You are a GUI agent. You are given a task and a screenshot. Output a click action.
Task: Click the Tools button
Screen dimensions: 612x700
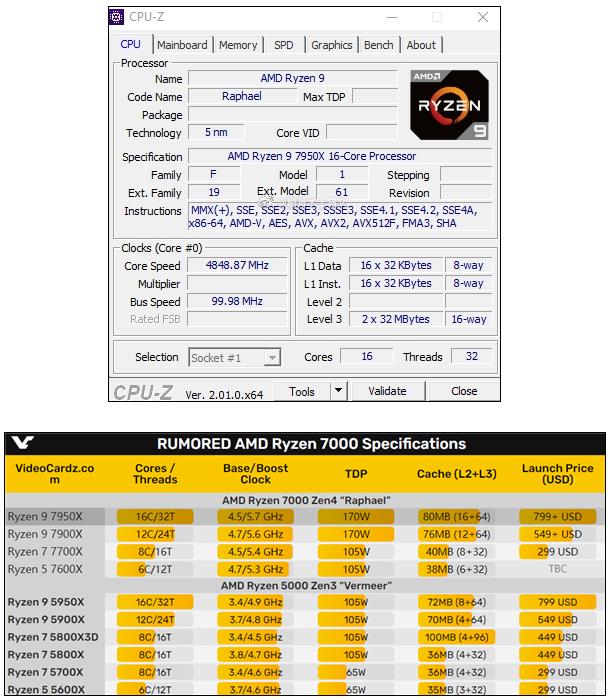(x=302, y=392)
